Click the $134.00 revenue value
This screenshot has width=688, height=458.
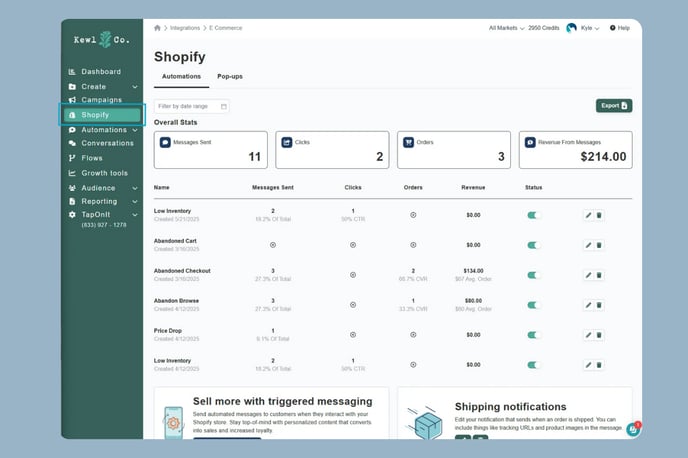(x=473, y=271)
